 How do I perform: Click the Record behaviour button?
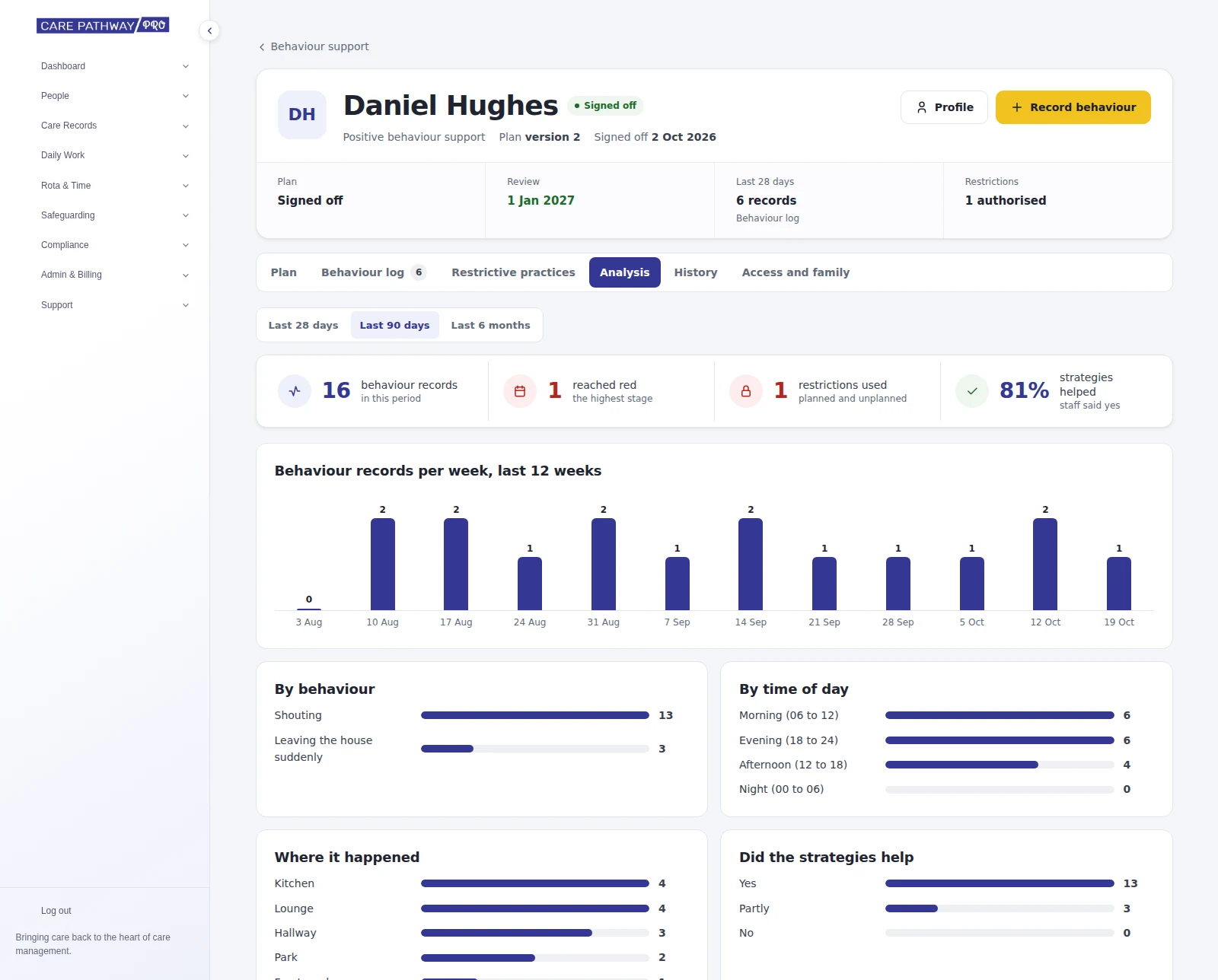(1073, 107)
